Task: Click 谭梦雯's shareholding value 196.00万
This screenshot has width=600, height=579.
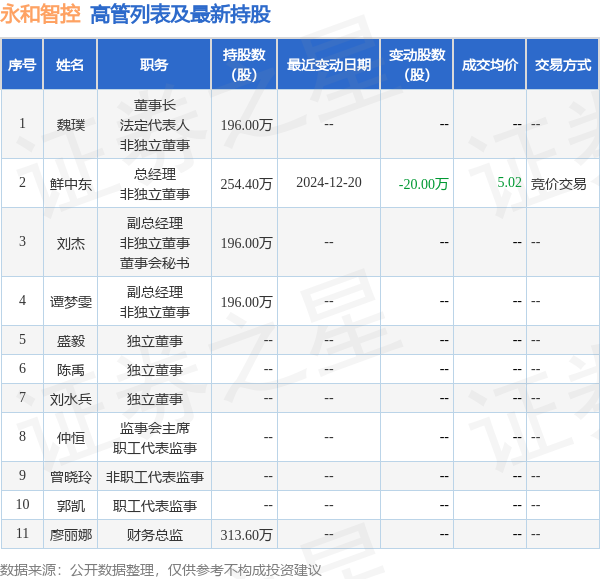Action: 246,302
